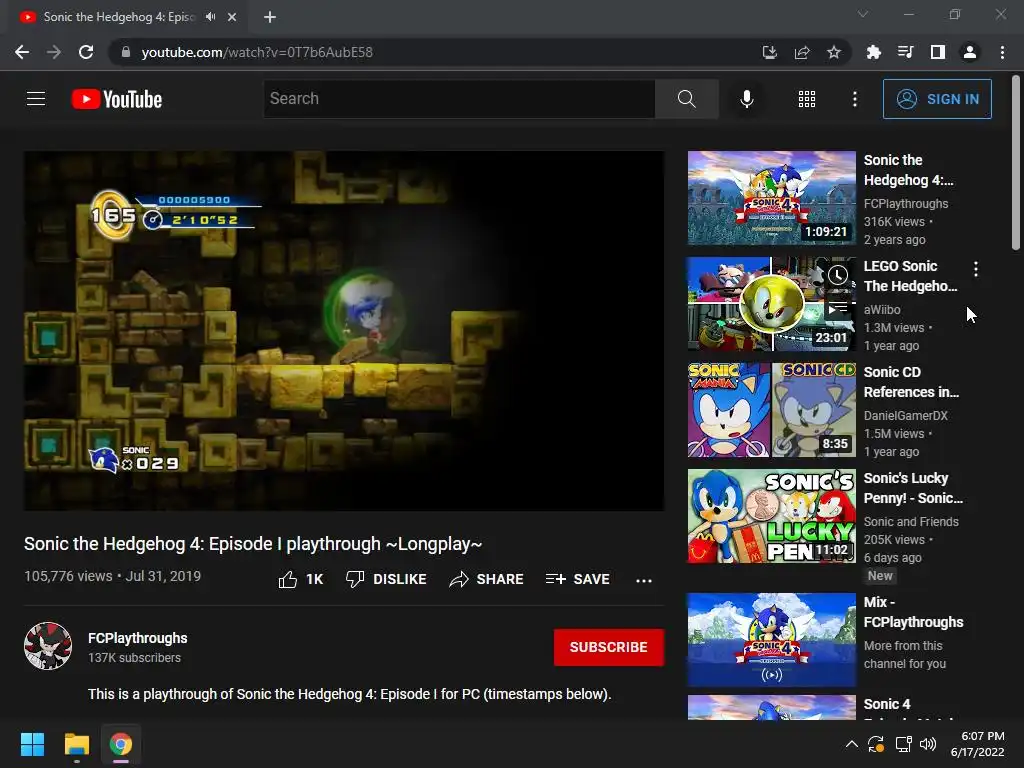The image size is (1024, 768).
Task: Subscribe to FCPlaythroughs
Action: (609, 647)
